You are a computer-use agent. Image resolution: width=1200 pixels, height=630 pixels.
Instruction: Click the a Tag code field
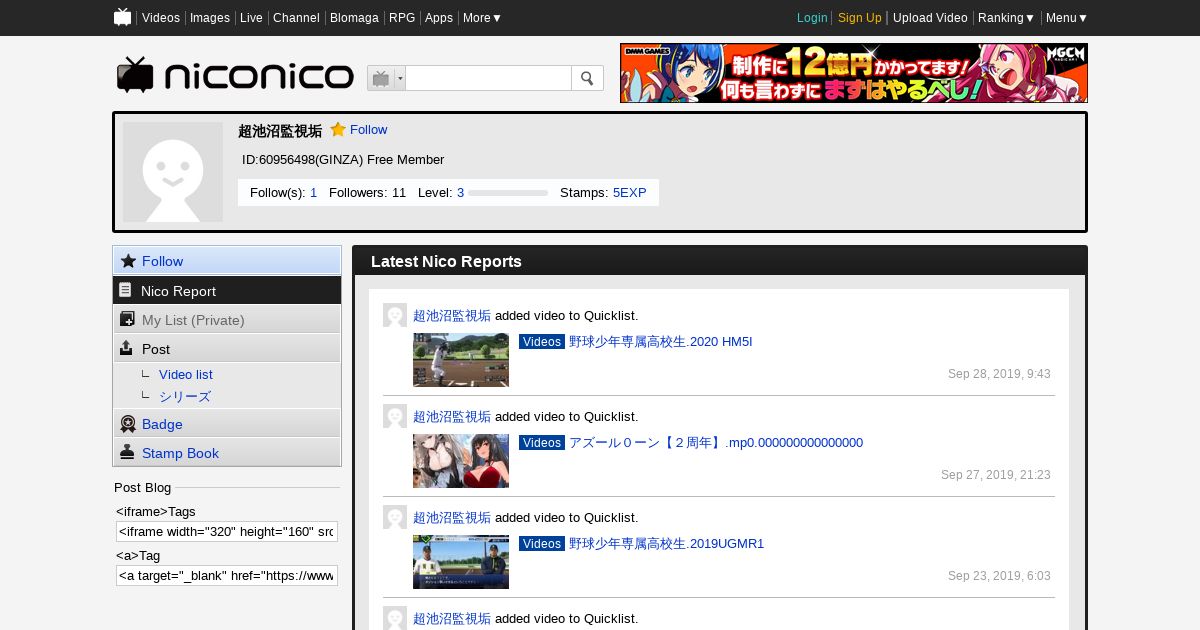pos(227,575)
